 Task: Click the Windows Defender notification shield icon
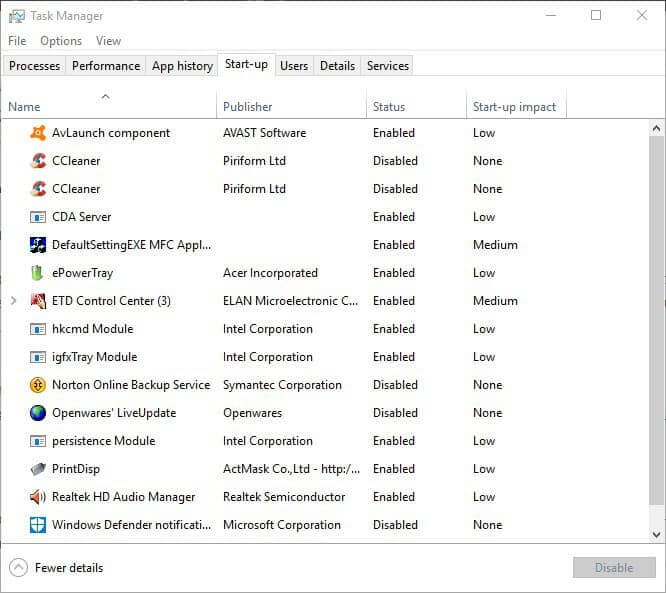tap(38, 525)
